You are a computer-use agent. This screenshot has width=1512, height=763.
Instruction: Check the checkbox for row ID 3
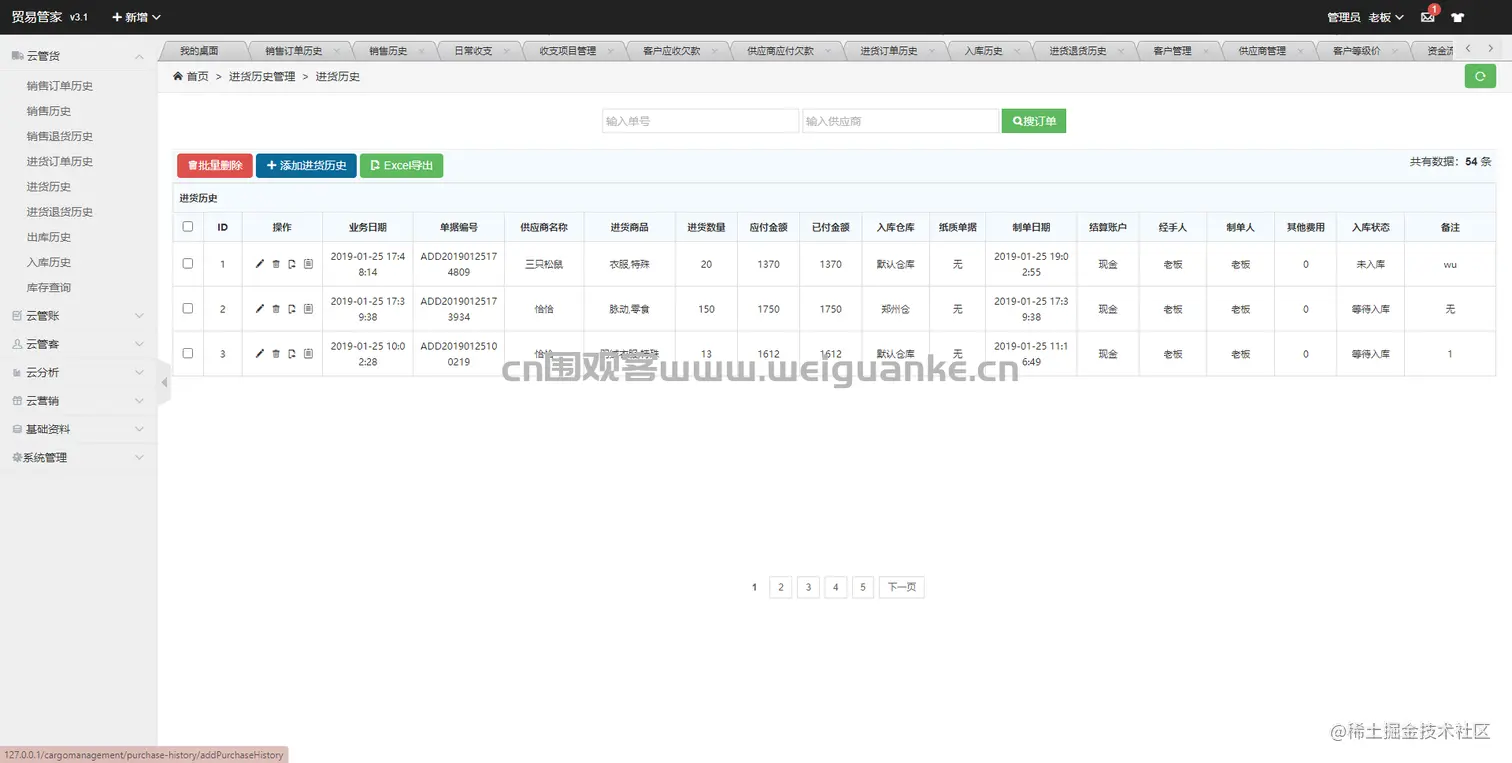188,353
